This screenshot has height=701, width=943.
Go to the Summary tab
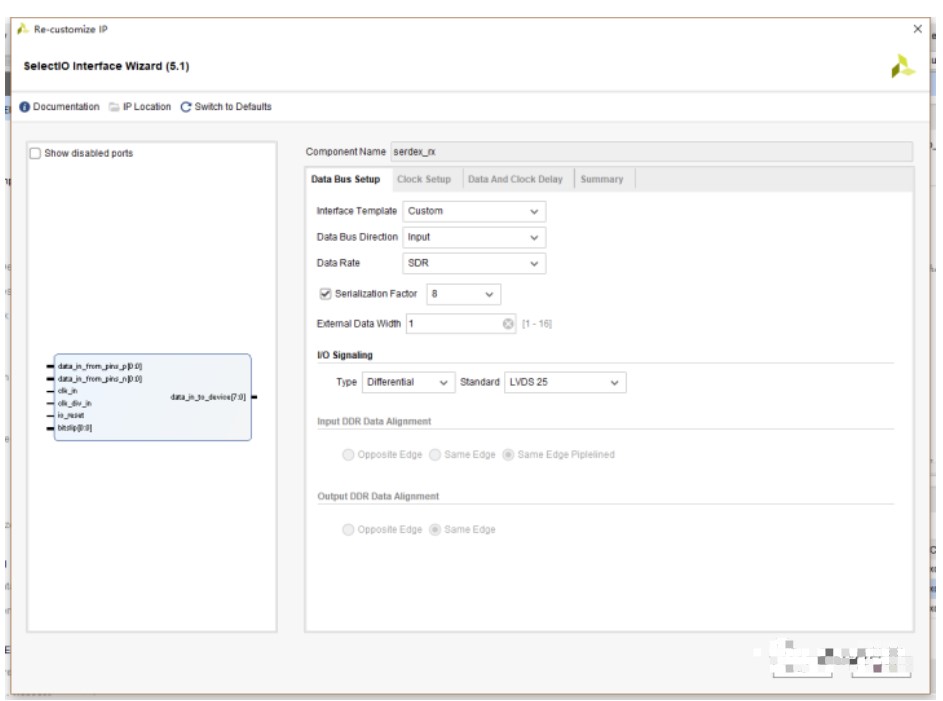point(601,180)
